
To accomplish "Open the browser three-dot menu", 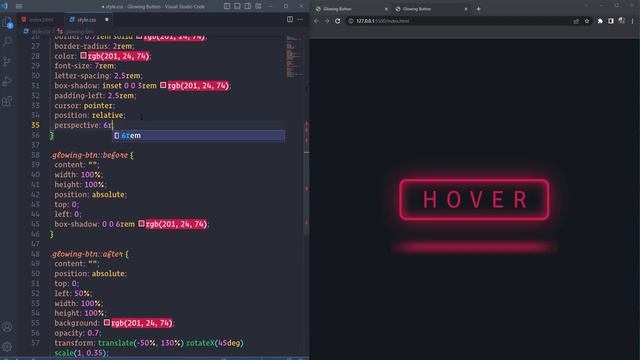I will (632, 21).
